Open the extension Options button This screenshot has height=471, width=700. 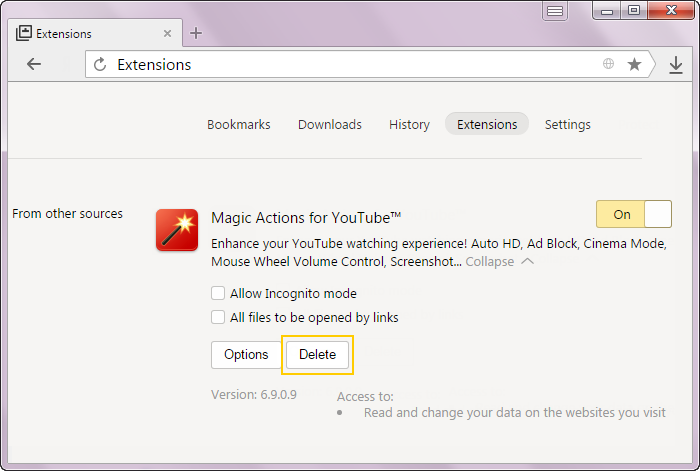click(246, 354)
